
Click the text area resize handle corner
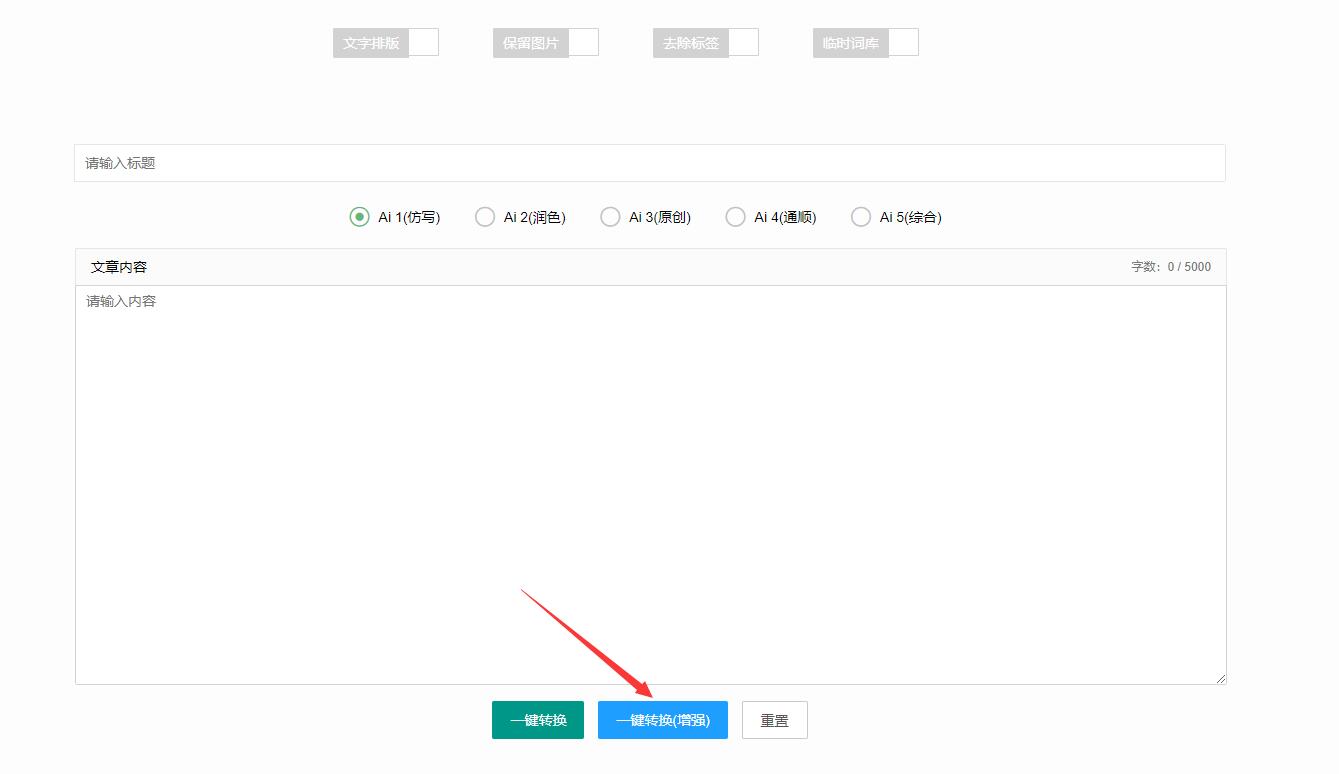[x=1220, y=678]
